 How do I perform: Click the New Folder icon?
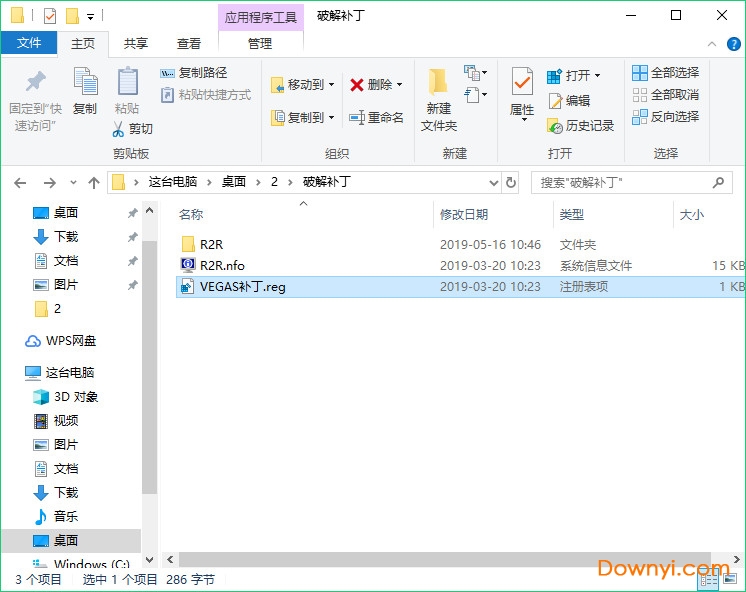tap(438, 82)
